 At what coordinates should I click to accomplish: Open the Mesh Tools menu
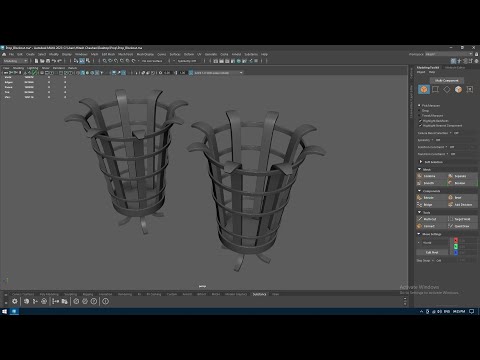pyautogui.click(x=126, y=54)
